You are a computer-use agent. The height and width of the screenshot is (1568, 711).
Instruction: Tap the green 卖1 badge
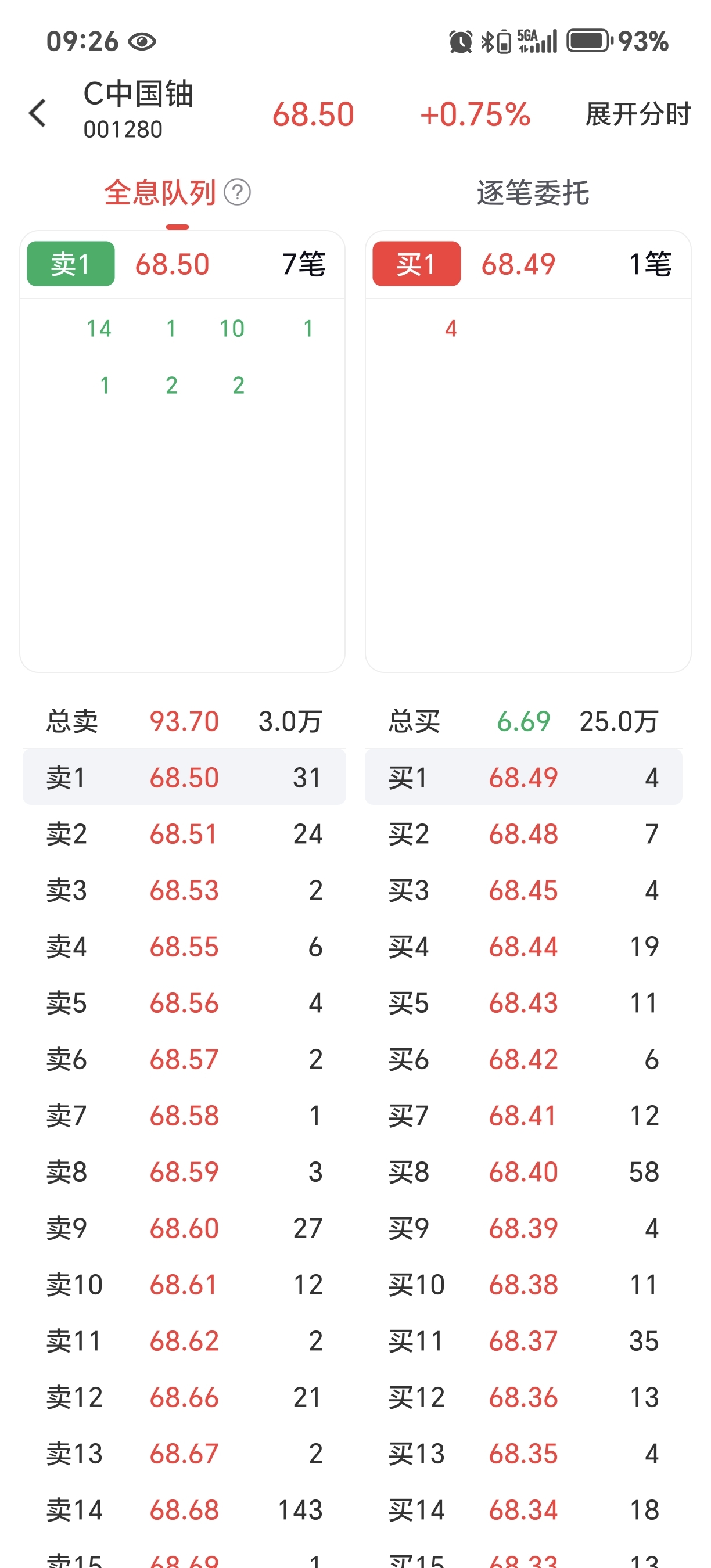coord(71,264)
